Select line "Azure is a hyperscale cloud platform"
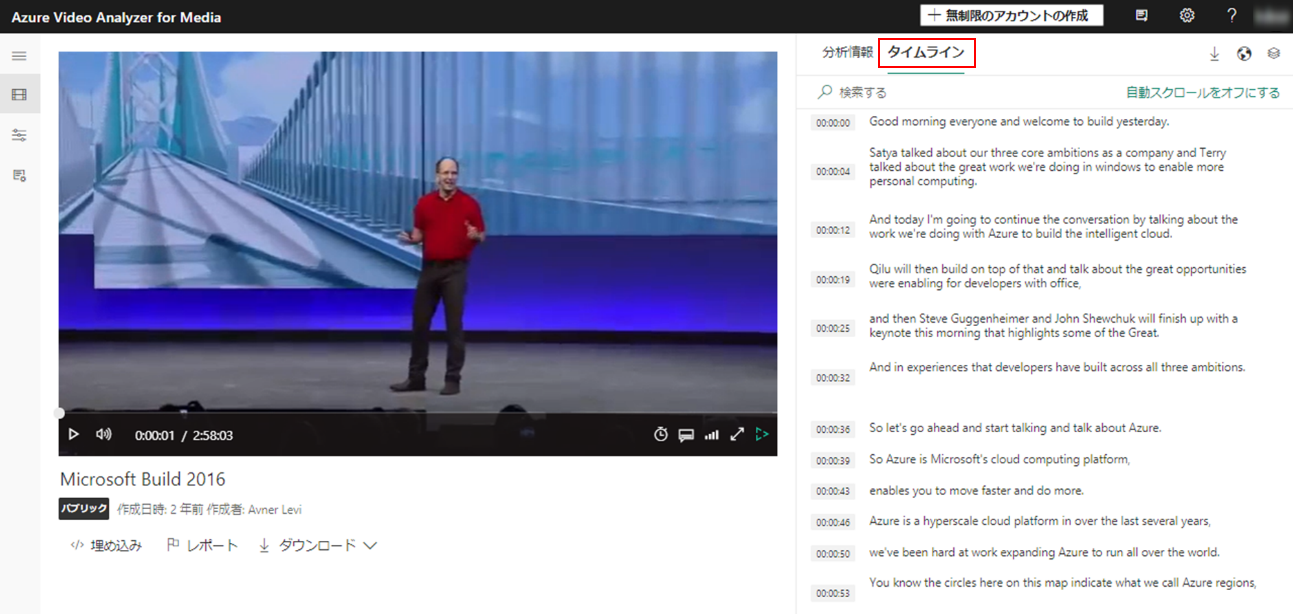 1041,521
